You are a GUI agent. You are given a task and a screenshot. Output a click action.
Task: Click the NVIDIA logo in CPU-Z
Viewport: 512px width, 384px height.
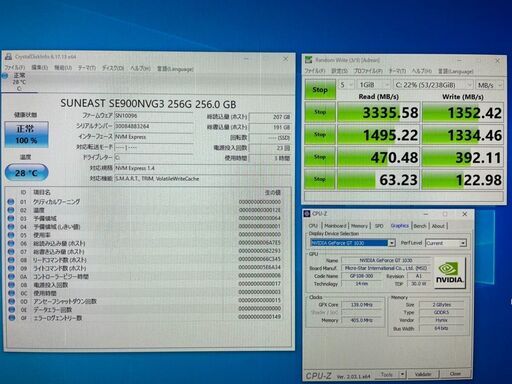click(449, 273)
